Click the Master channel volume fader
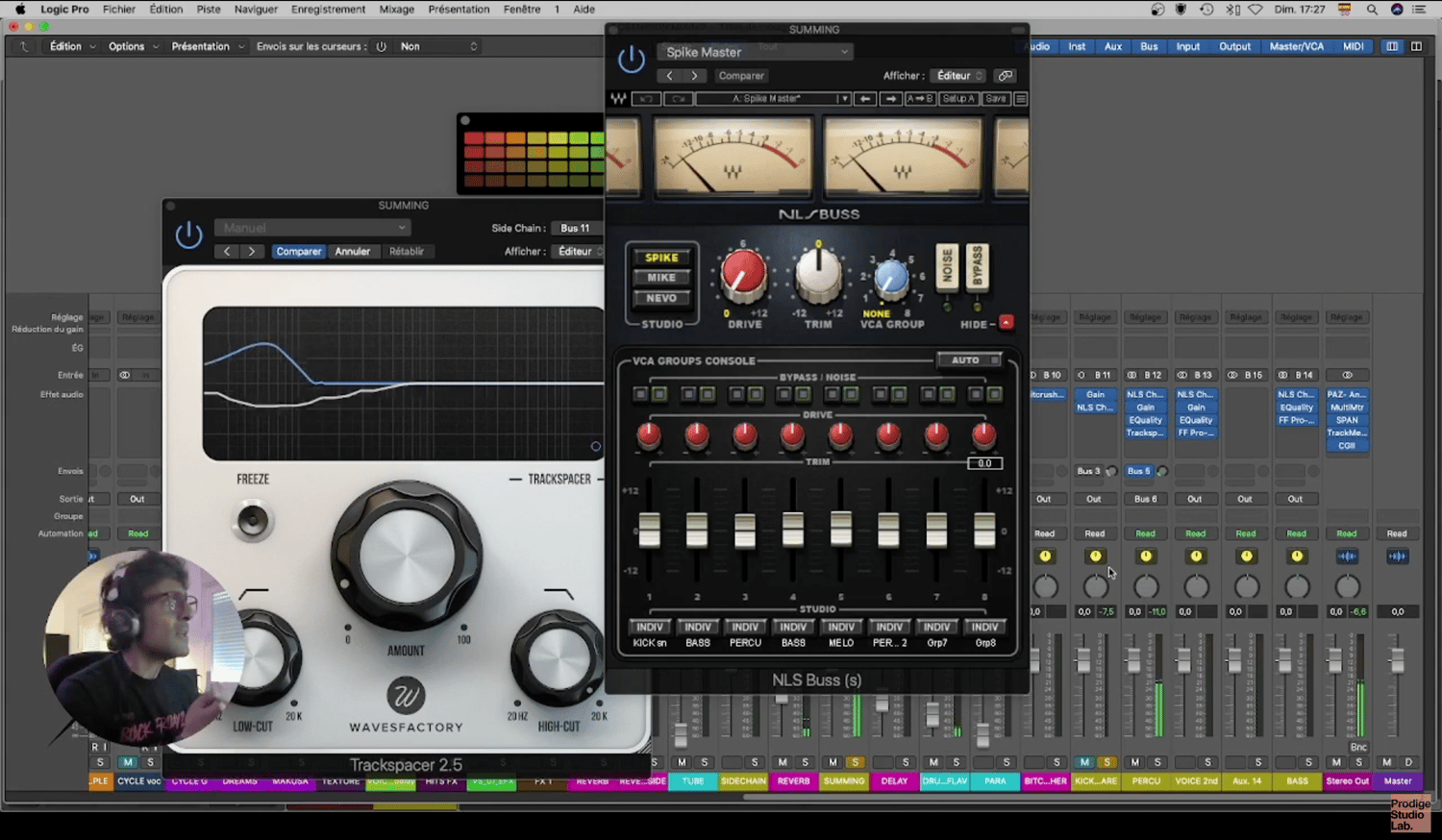The image size is (1442, 840). [x=1397, y=660]
